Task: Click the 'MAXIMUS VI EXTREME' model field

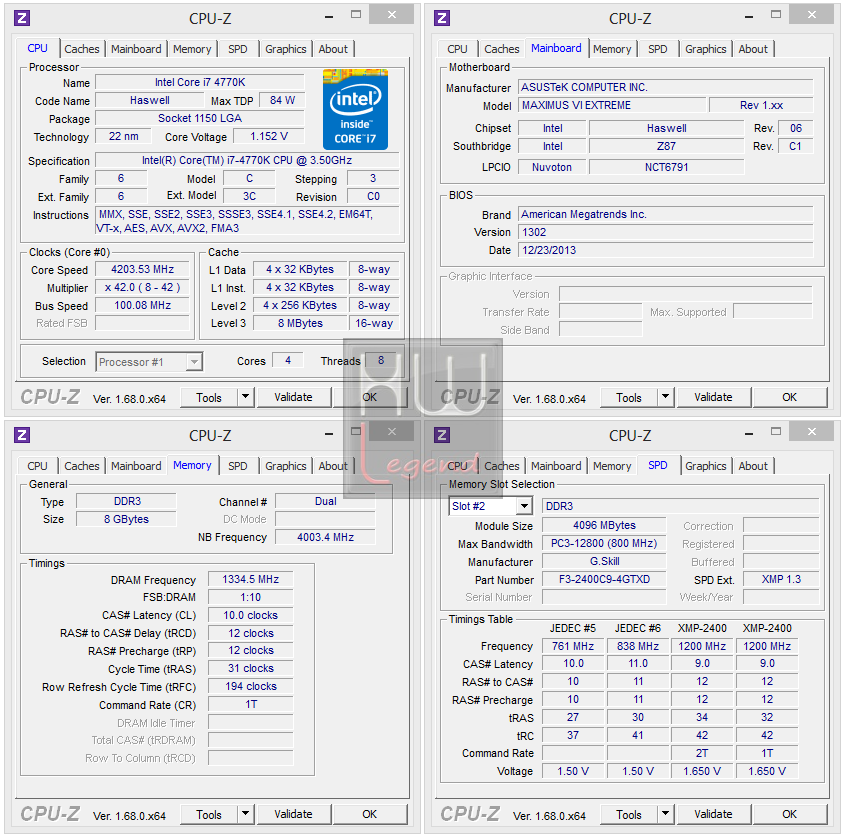Action: coord(612,105)
